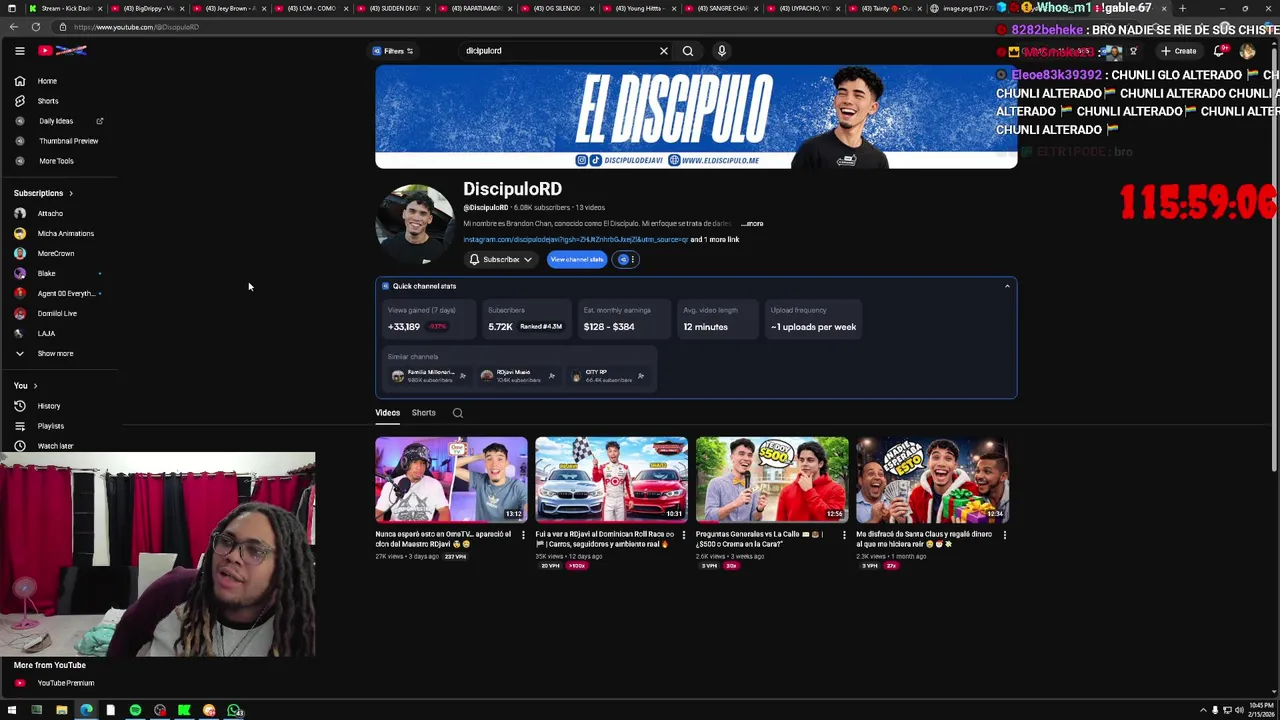Expand the Subscriptions section header
Screen dimensions: 1280x720
[x=43, y=193]
